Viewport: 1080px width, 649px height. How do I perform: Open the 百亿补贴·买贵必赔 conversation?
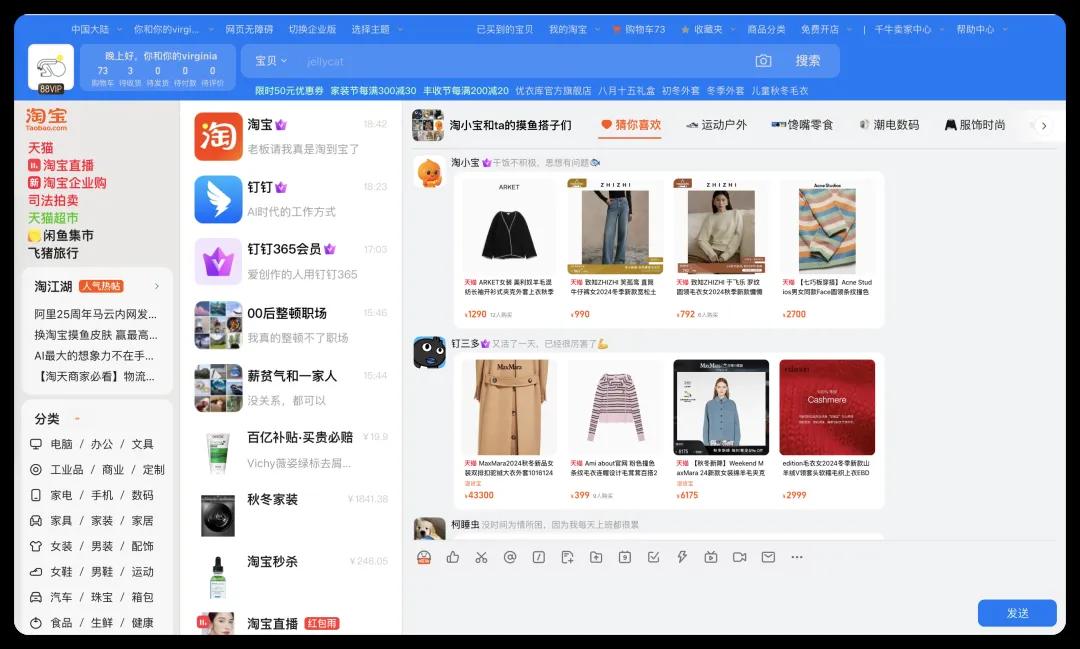[291, 450]
